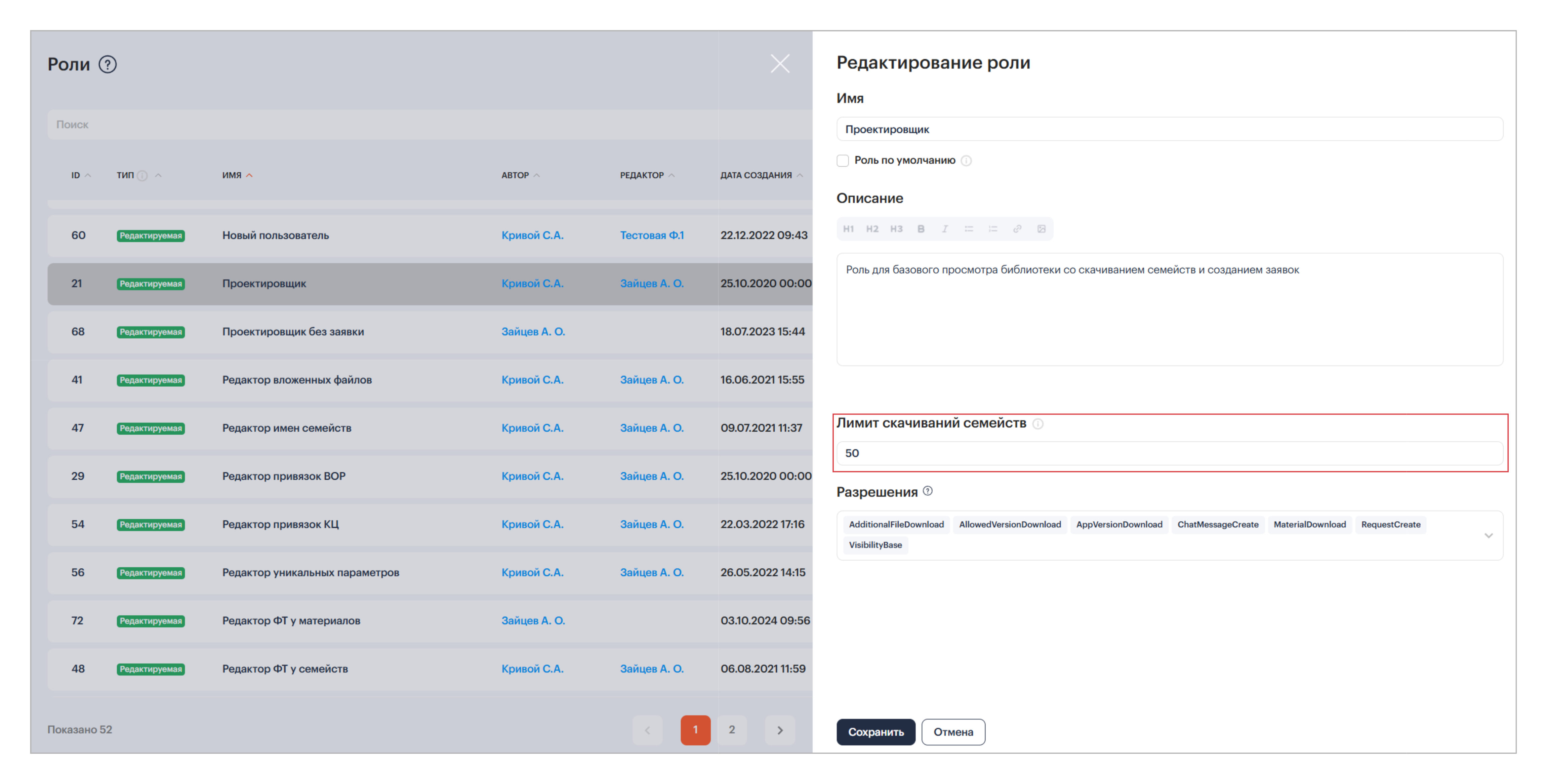Insert bulleted list in description

tap(969, 229)
